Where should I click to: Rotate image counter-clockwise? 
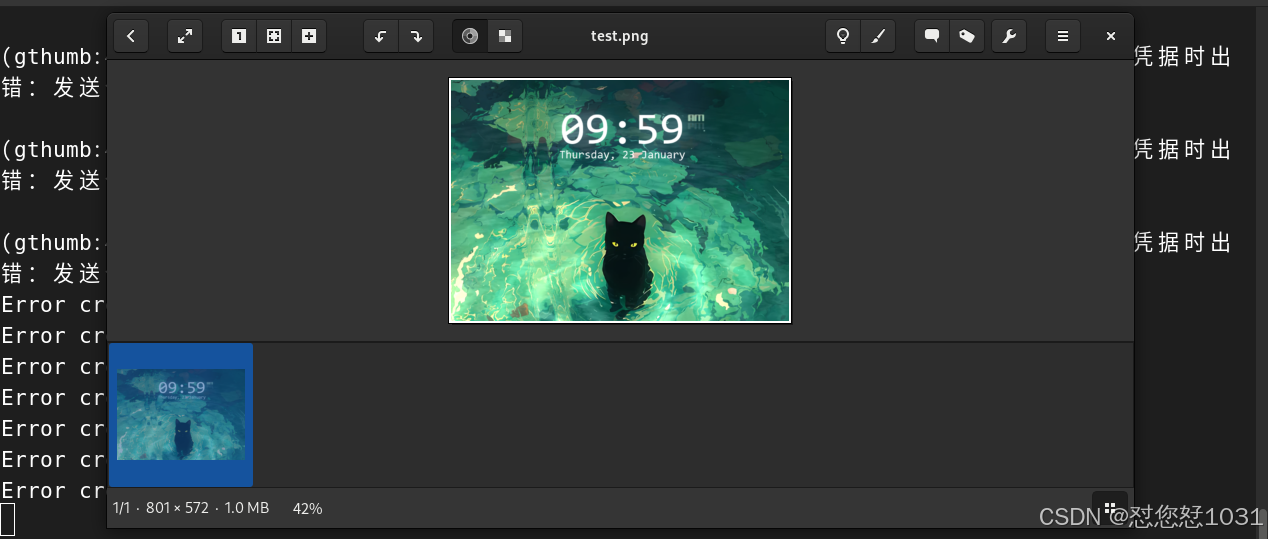click(381, 36)
